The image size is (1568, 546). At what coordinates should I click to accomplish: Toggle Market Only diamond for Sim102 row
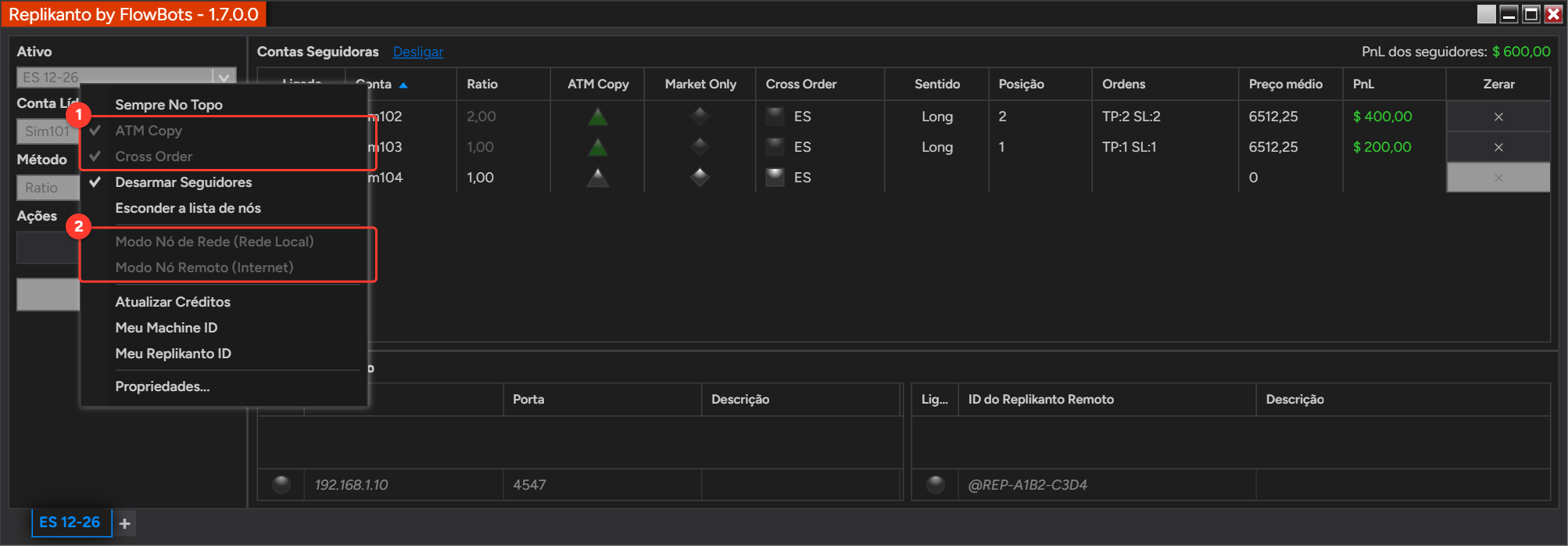(x=700, y=117)
